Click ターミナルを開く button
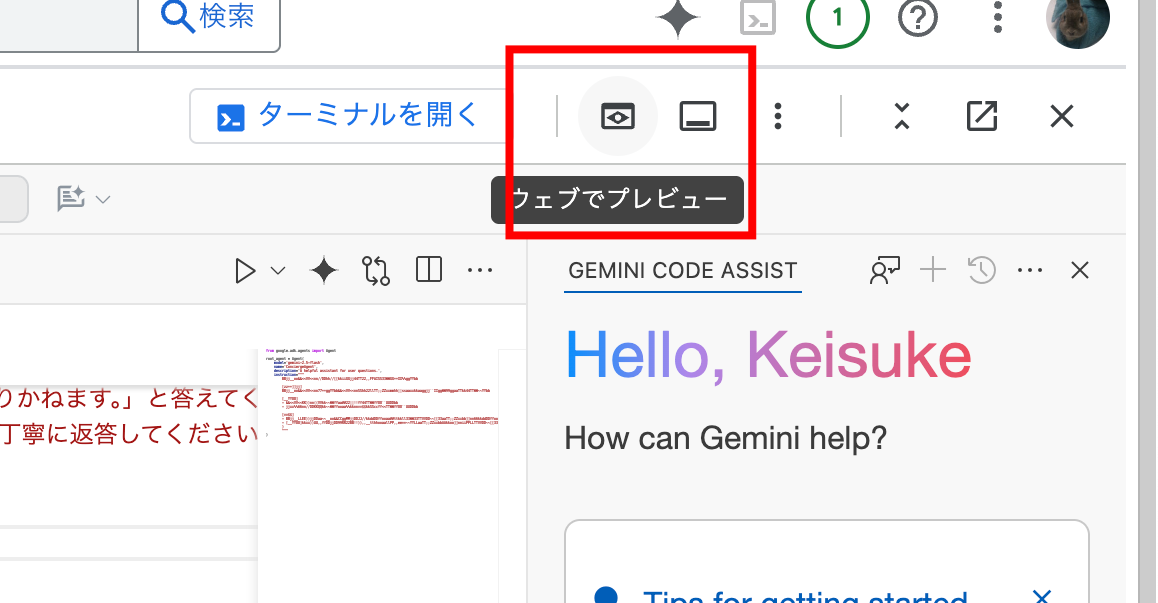The image size is (1158, 603). pyautogui.click(x=349, y=116)
